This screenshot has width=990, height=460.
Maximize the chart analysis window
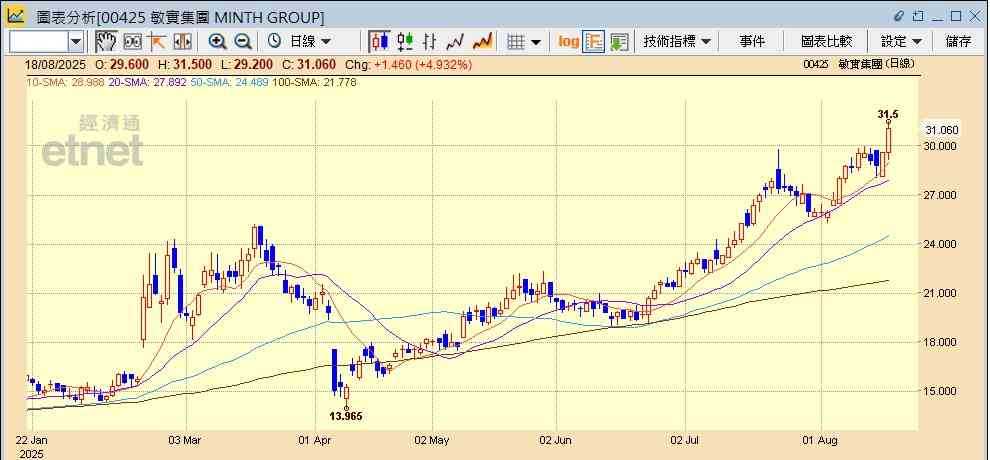pyautogui.click(x=956, y=16)
